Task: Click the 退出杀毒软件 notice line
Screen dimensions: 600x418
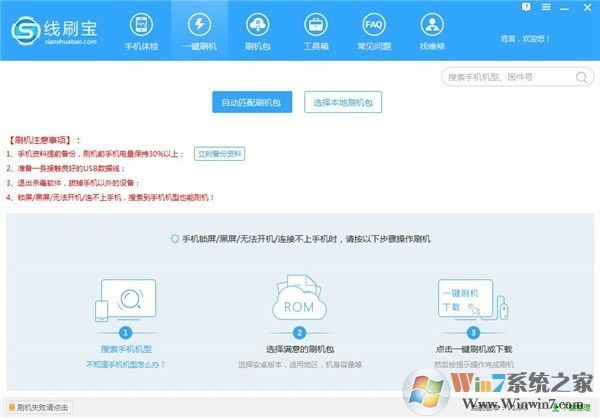Action: [x=73, y=183]
